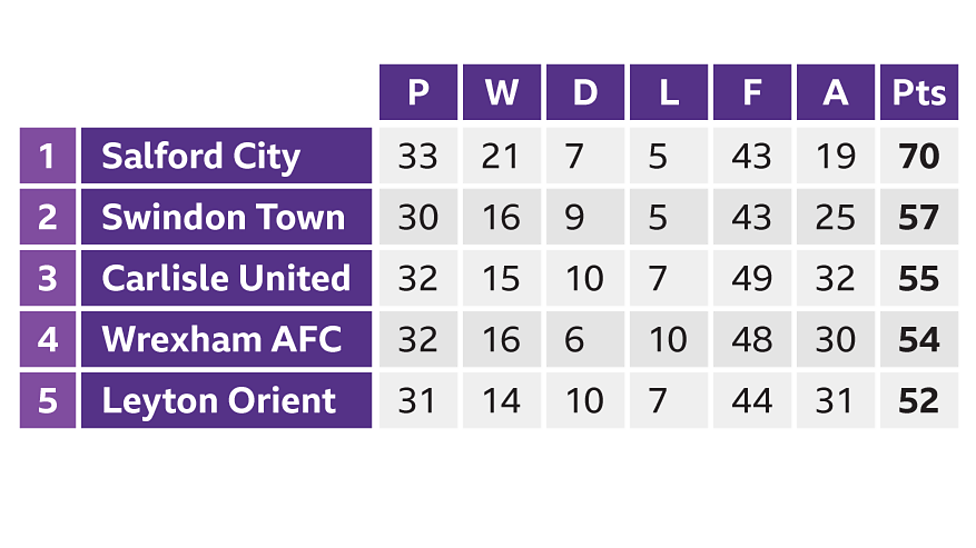
Task: Click Carlisle United's 49 goals for cell
Action: point(752,278)
